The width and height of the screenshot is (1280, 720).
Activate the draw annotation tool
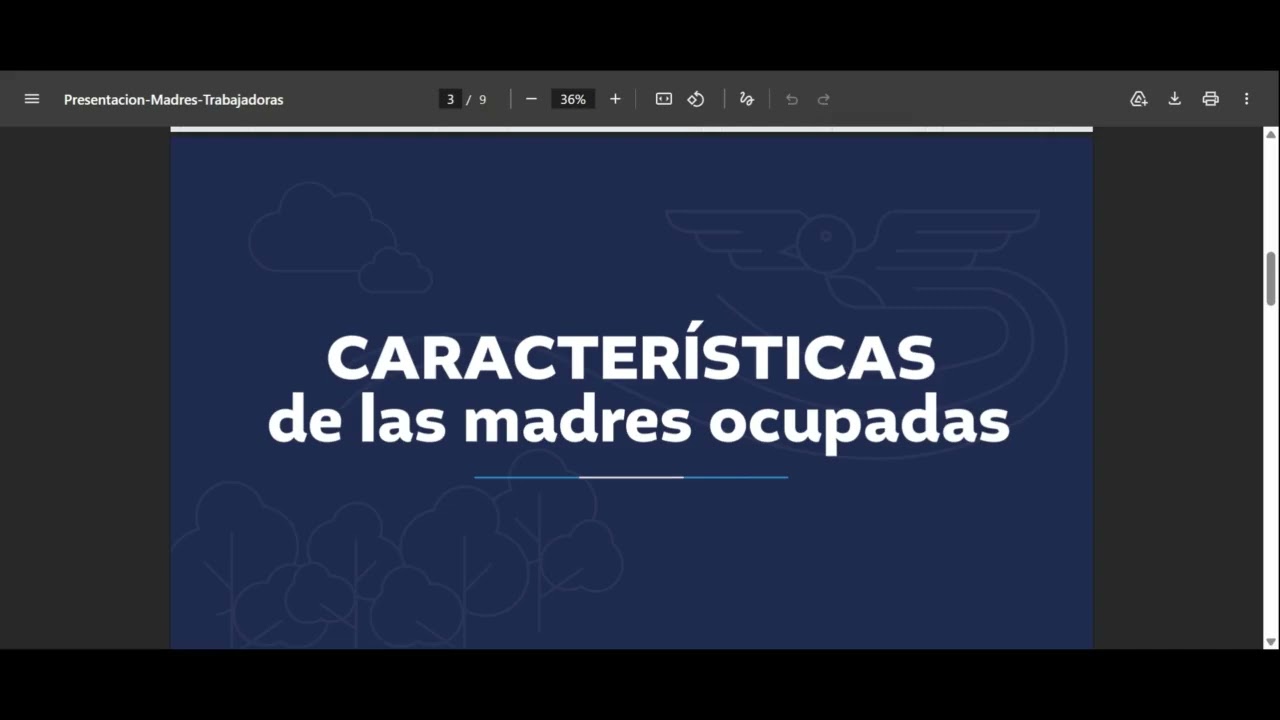[746, 99]
